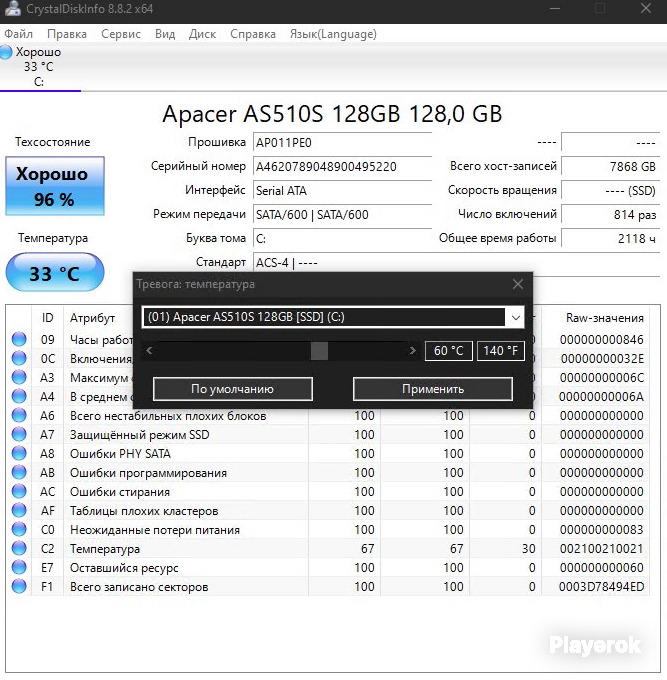The width and height of the screenshot is (667, 680).
Task: Open the Диск menu
Action: coord(203,34)
